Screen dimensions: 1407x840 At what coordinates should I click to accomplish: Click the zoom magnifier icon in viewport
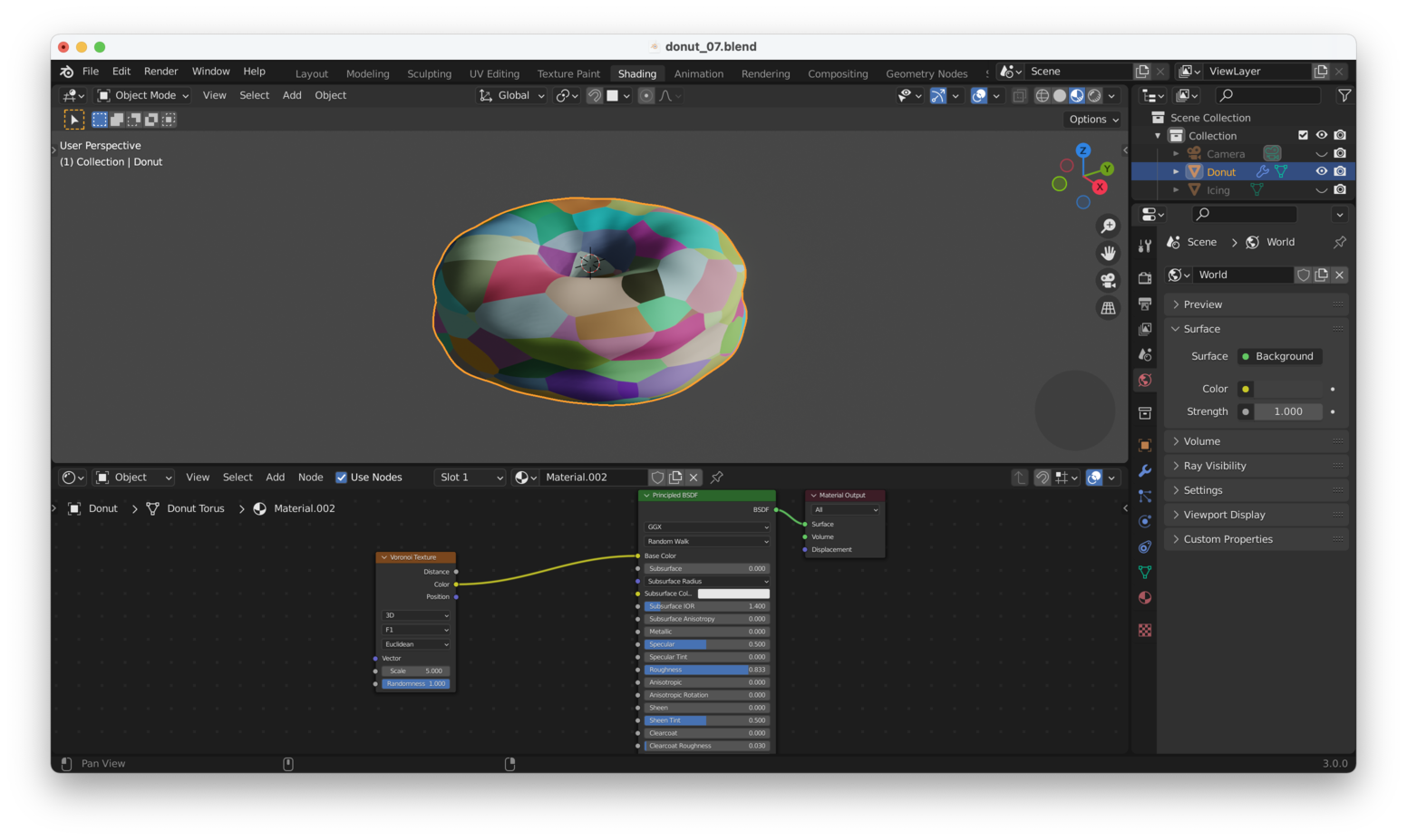click(1108, 226)
